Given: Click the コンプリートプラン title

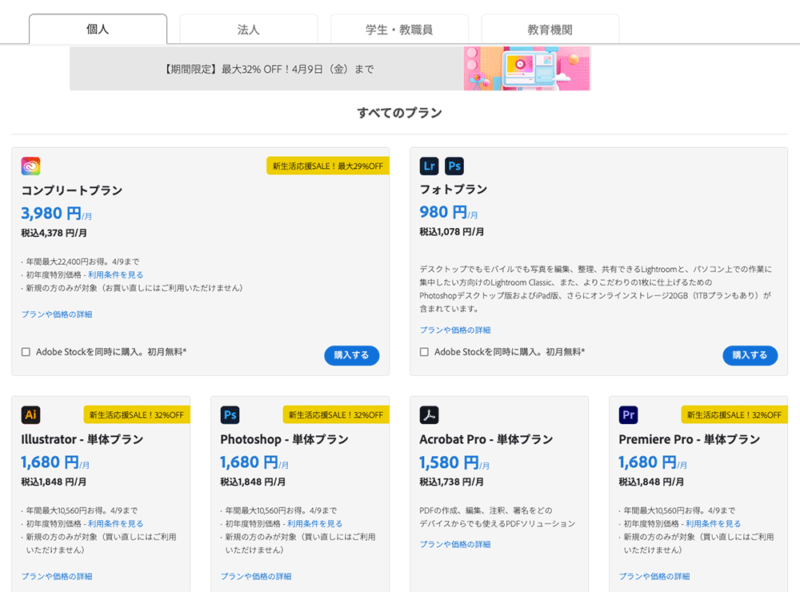Looking at the screenshot, I should pyautogui.click(x=72, y=190).
